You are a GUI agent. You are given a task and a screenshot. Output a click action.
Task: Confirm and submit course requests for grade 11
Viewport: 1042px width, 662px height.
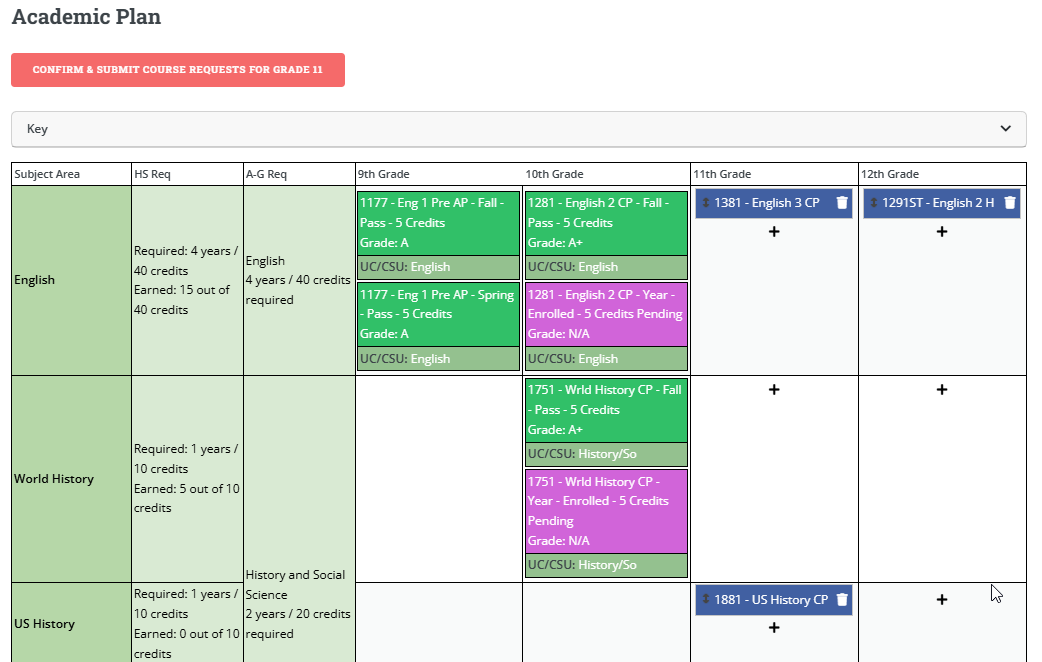(x=178, y=70)
